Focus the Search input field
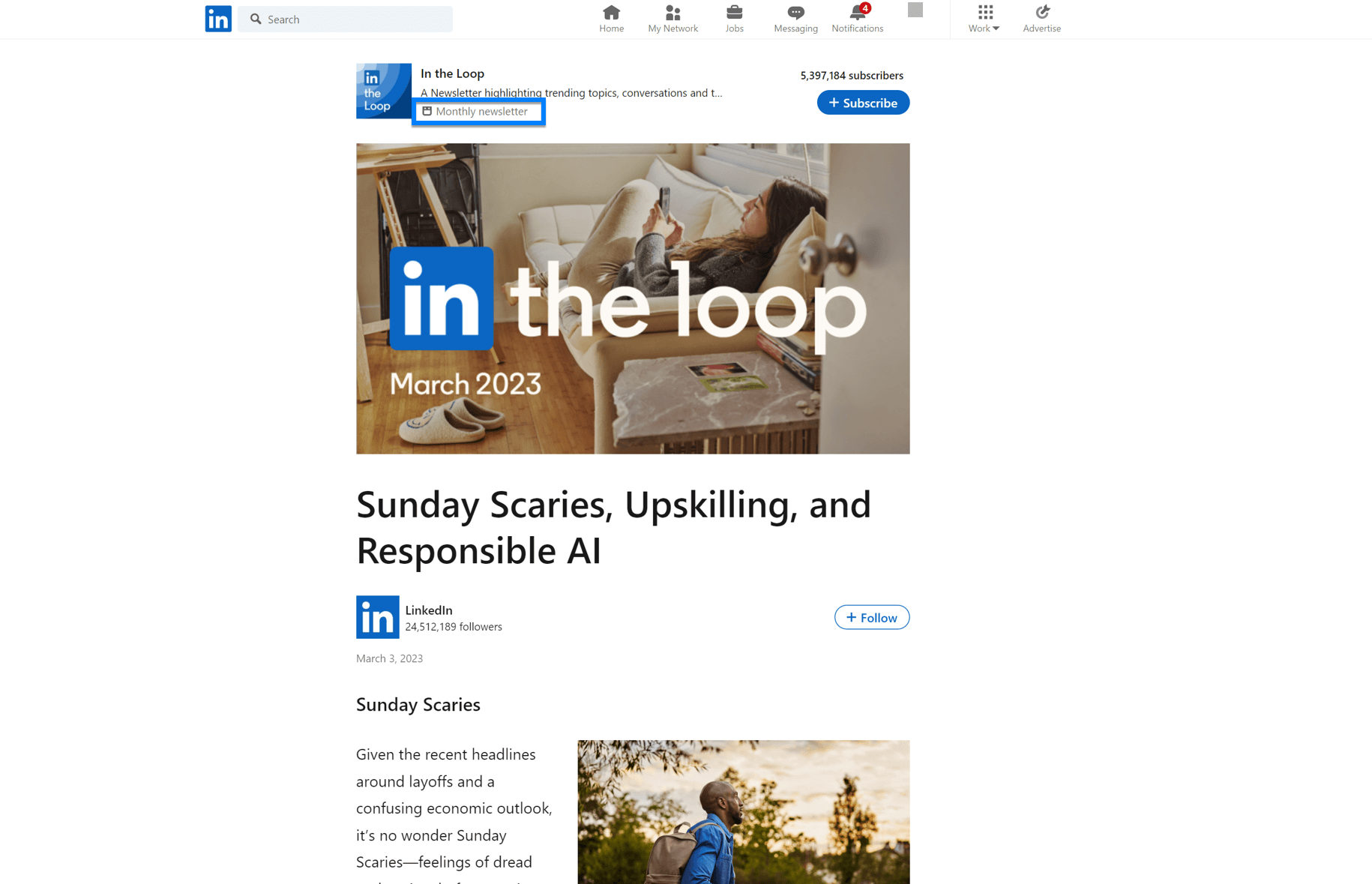The width and height of the screenshot is (1372, 884). click(345, 19)
